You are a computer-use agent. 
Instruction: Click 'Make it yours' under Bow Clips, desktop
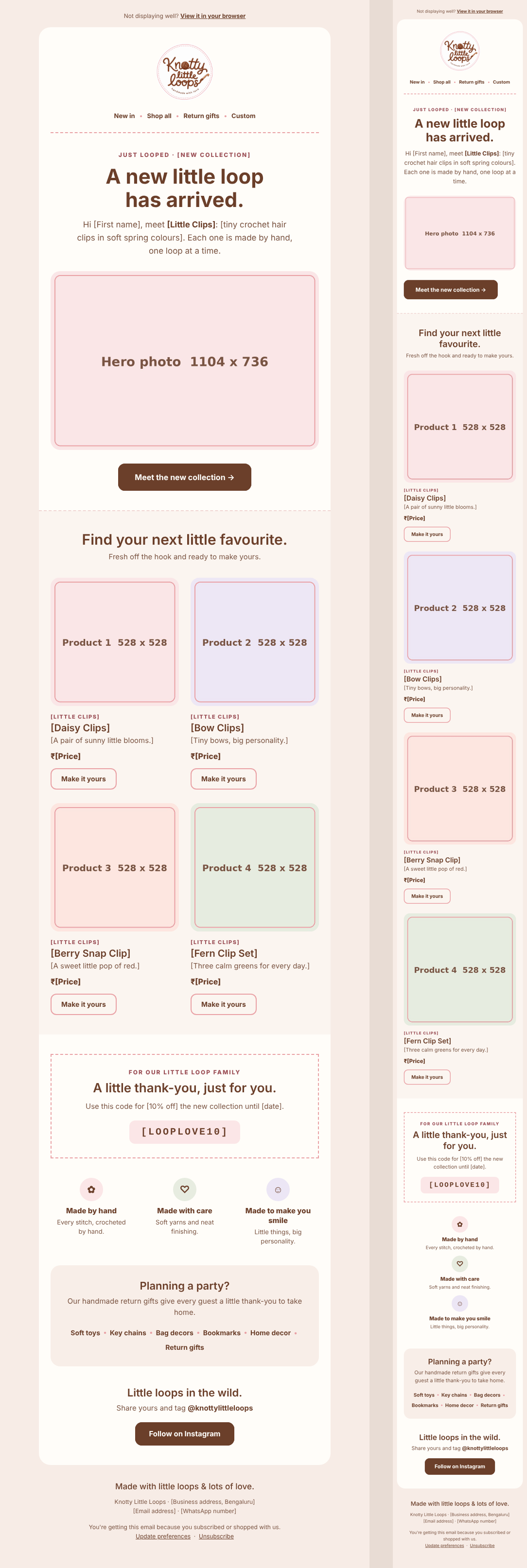[x=224, y=779]
